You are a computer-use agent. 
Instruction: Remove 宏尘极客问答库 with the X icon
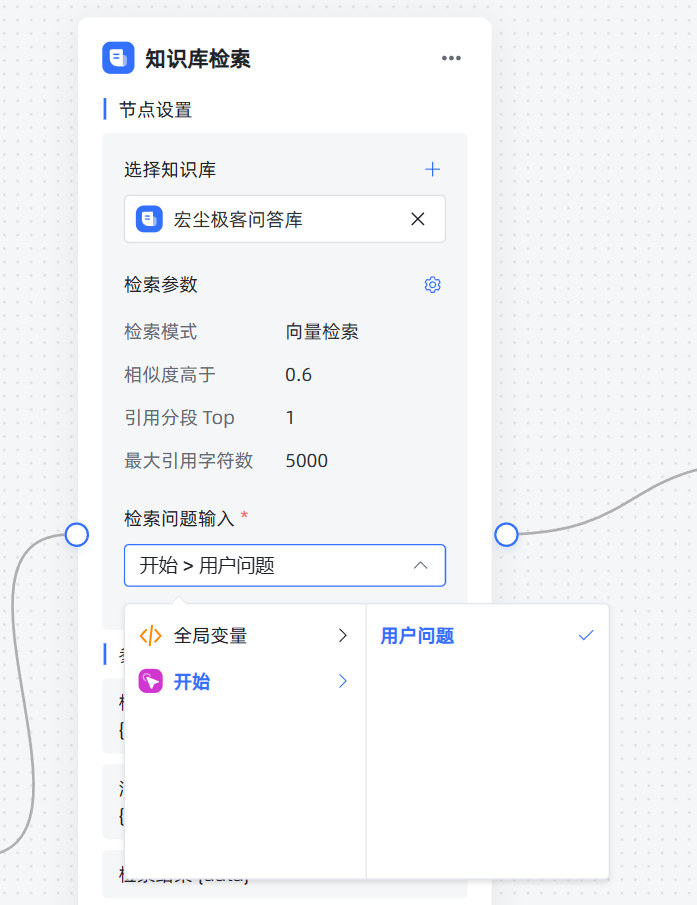click(x=418, y=219)
